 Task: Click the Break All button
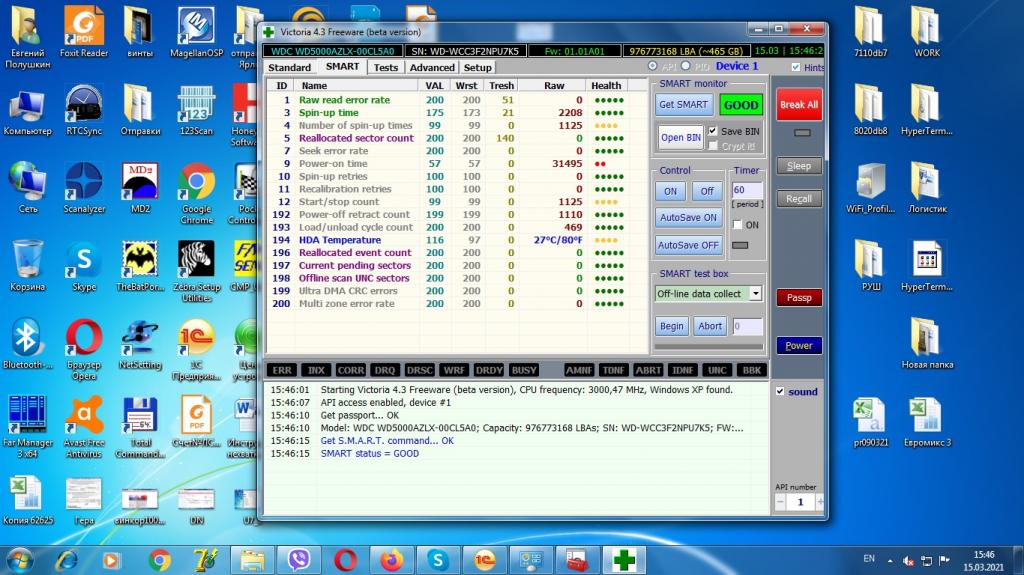pos(799,105)
